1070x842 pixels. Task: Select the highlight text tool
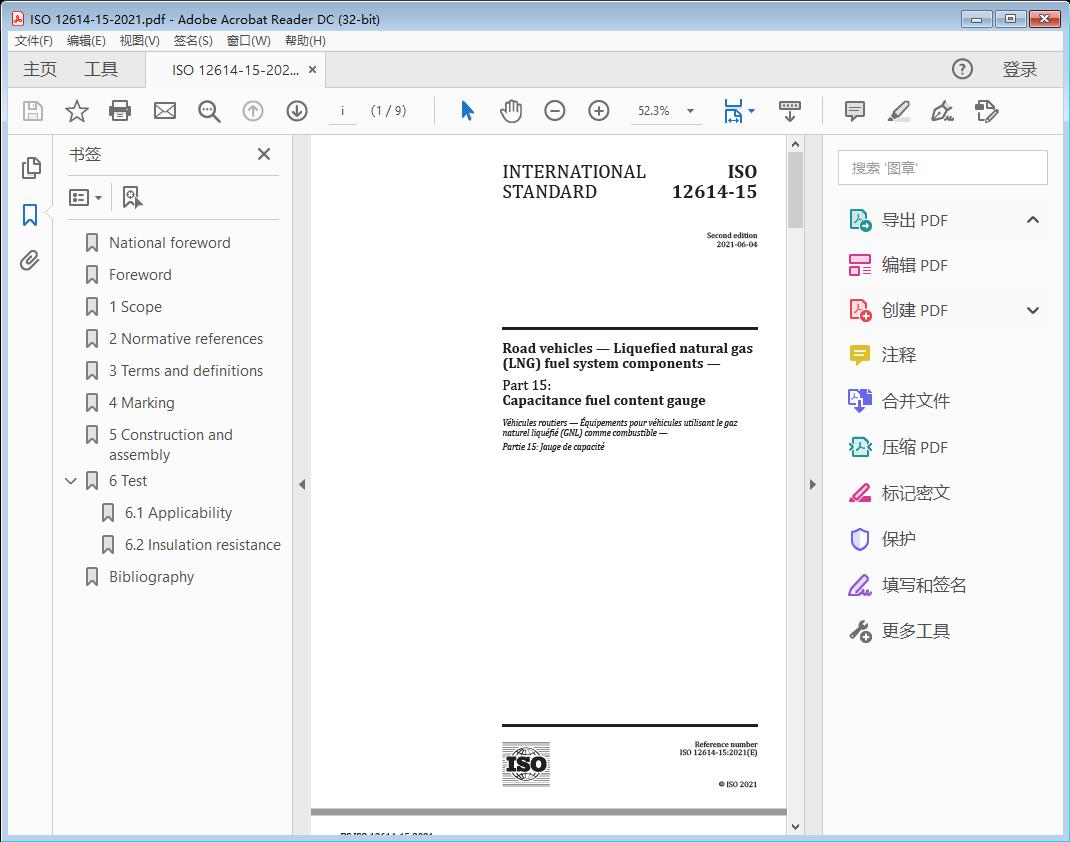(x=898, y=111)
